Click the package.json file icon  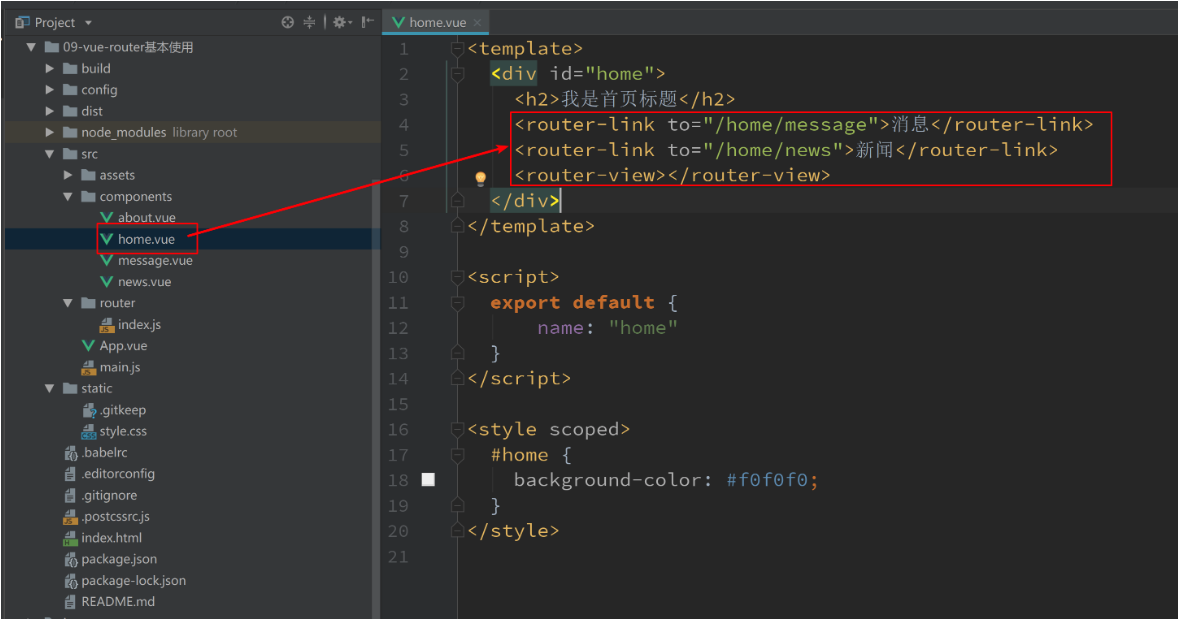tap(71, 560)
